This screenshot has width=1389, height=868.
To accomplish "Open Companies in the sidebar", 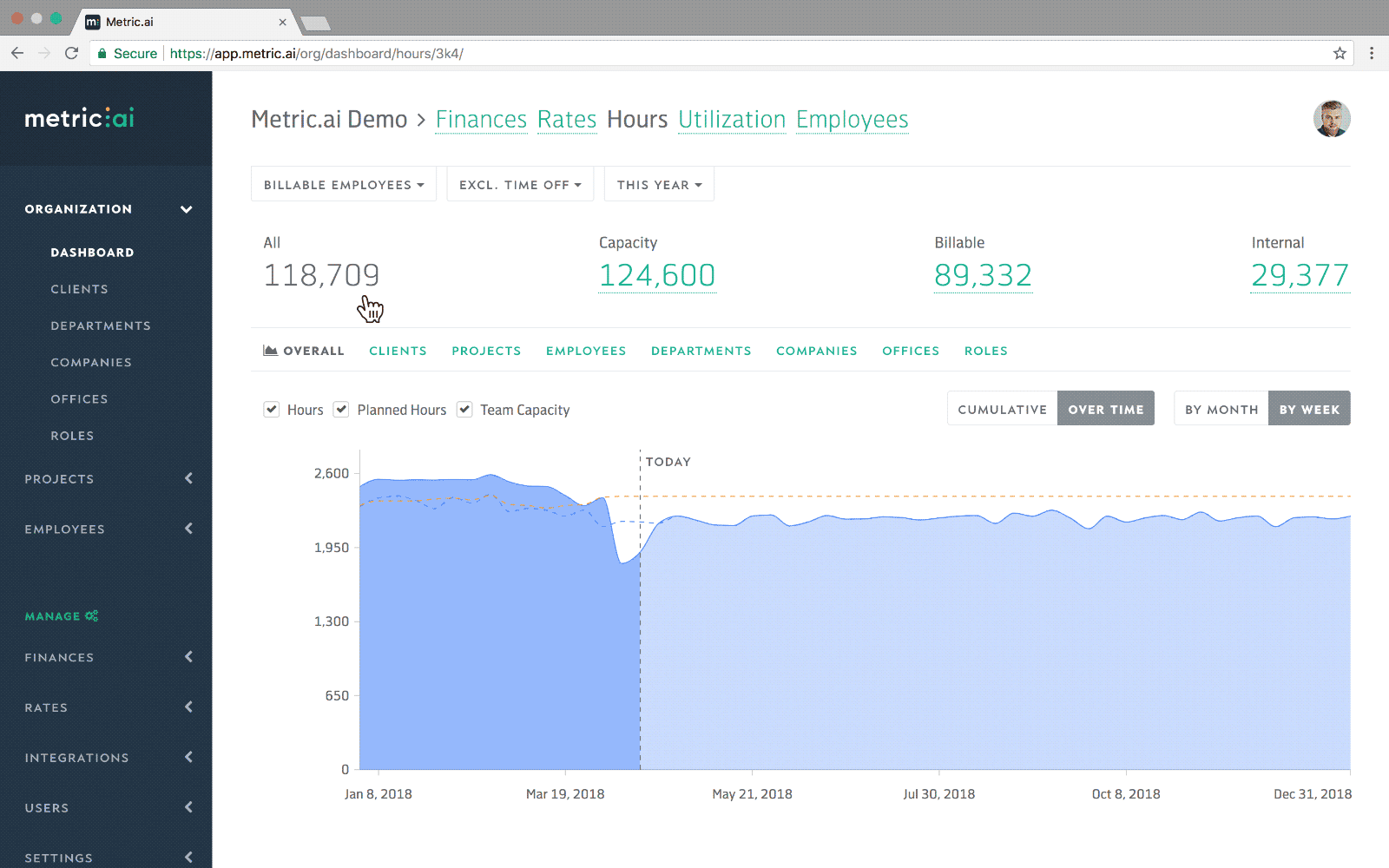I will [x=91, y=363].
